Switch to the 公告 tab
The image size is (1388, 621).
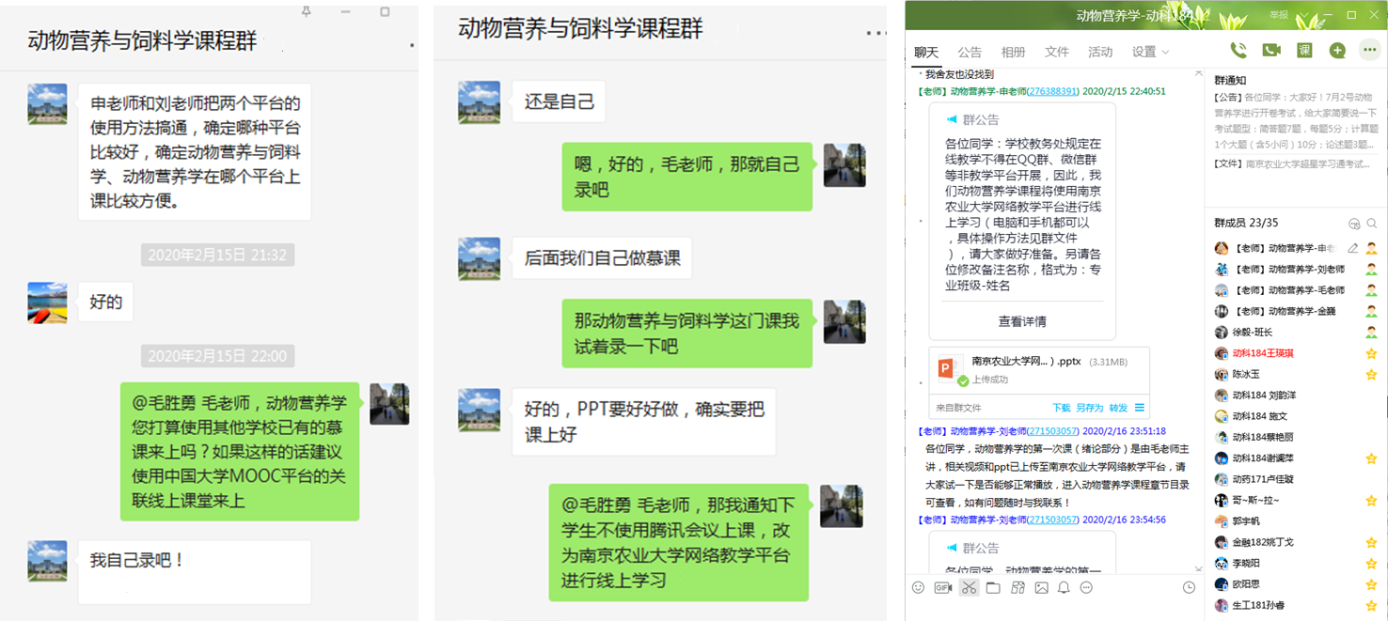tap(969, 52)
